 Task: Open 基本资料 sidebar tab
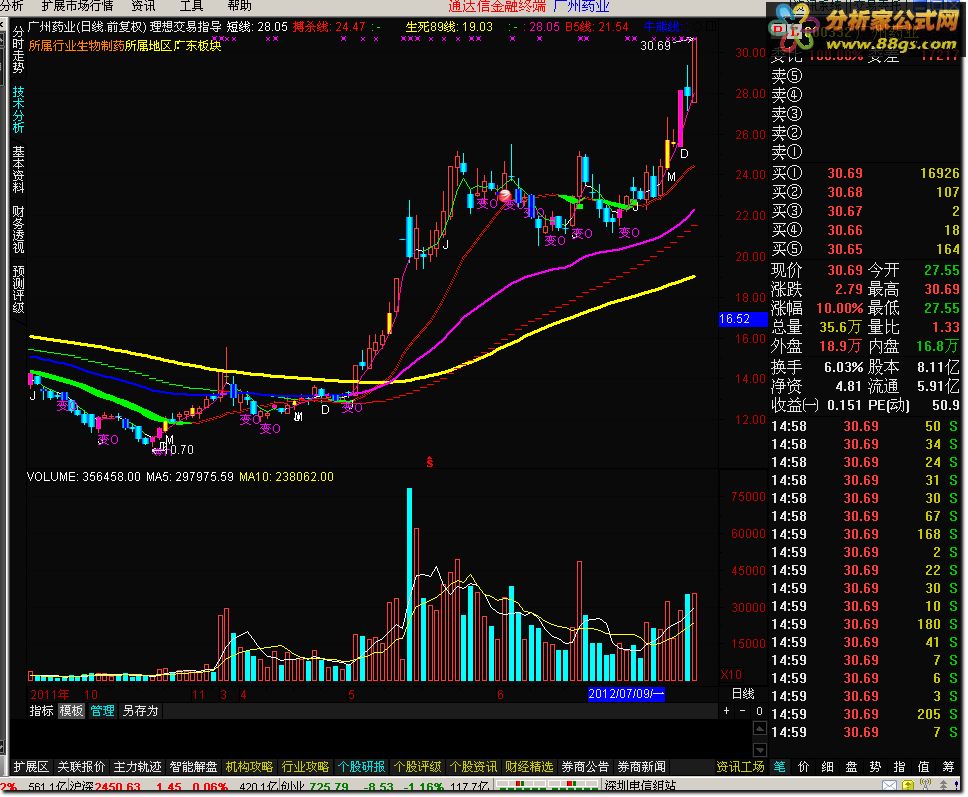pos(19,169)
